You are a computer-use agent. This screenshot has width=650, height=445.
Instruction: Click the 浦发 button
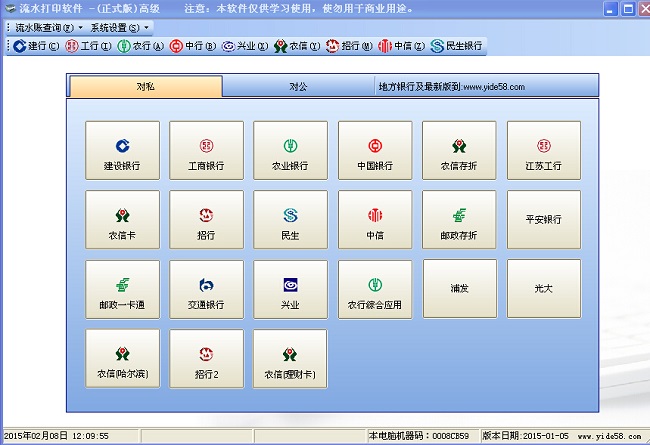pos(459,289)
